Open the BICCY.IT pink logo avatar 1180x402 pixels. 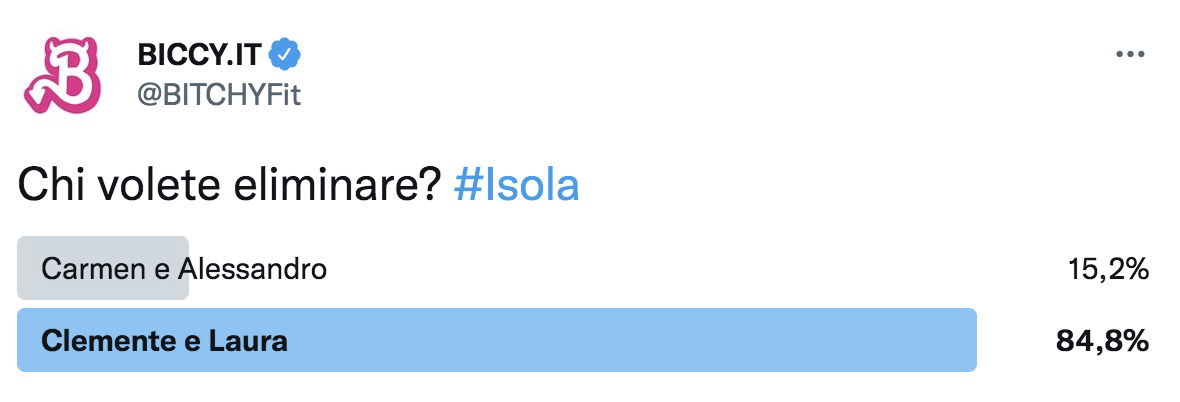pos(62,75)
